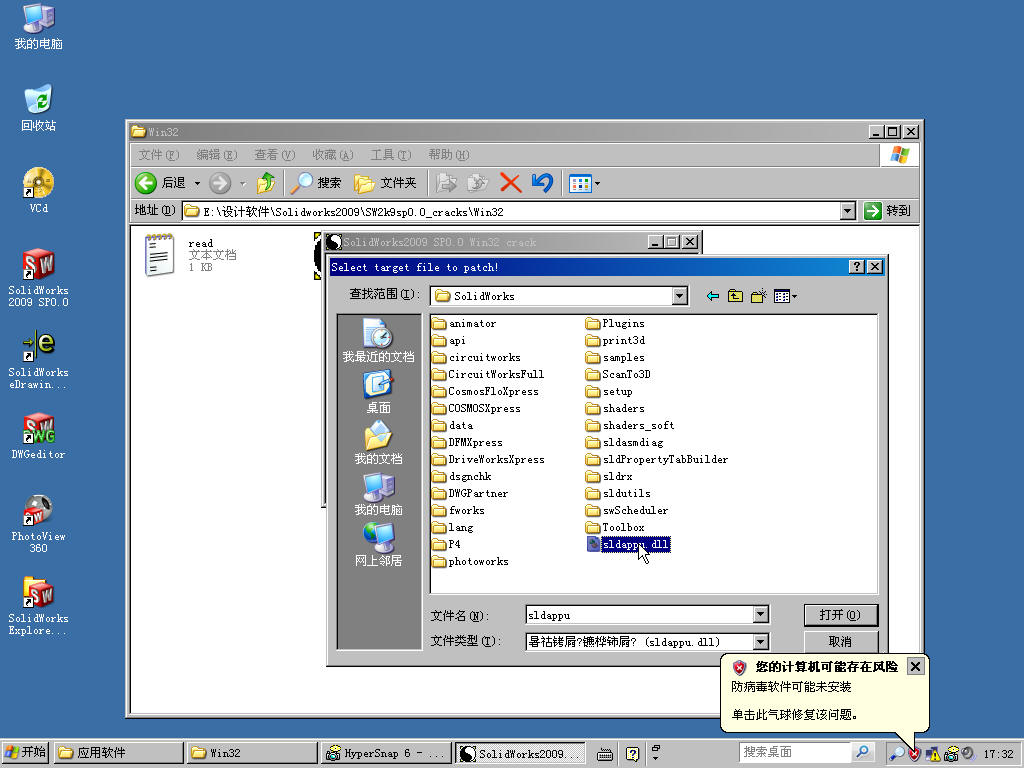Image resolution: width=1024 pixels, height=768 pixels.
Task: Open the Edit menu in Win32 window
Action: pos(216,155)
